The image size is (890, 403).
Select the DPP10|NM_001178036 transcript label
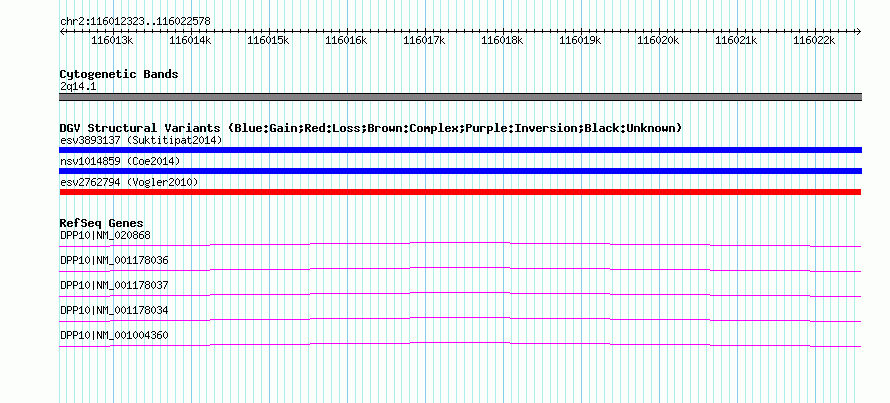(x=114, y=261)
